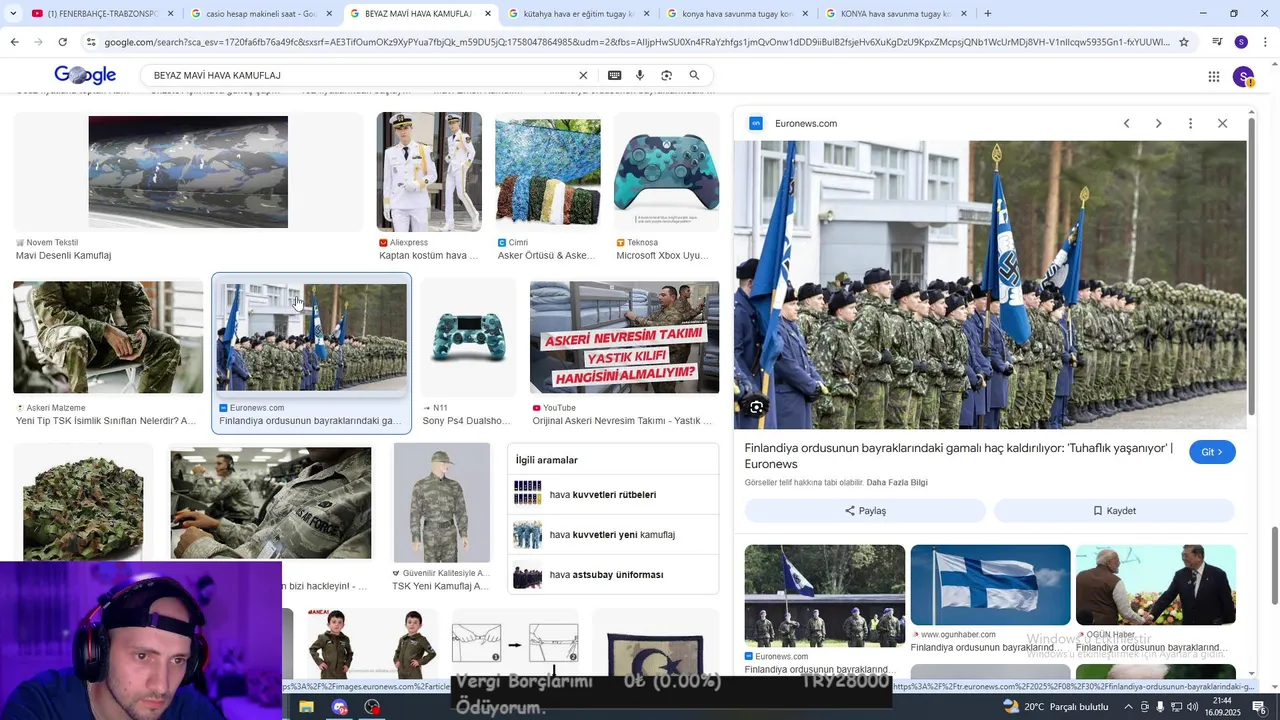Open YouTube Askeri Nevresim Takımı thumbnail
This screenshot has width=1280, height=720.
[624, 337]
